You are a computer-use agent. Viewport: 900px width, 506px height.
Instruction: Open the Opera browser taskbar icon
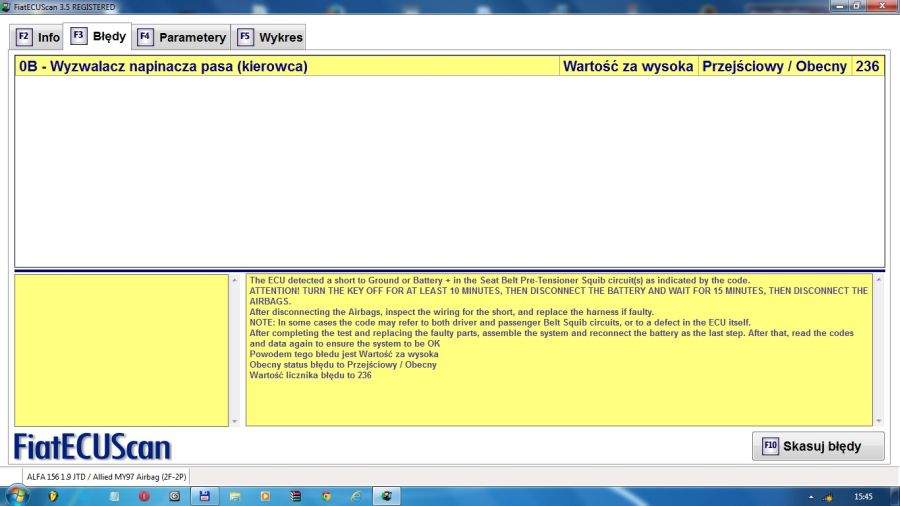click(144, 496)
